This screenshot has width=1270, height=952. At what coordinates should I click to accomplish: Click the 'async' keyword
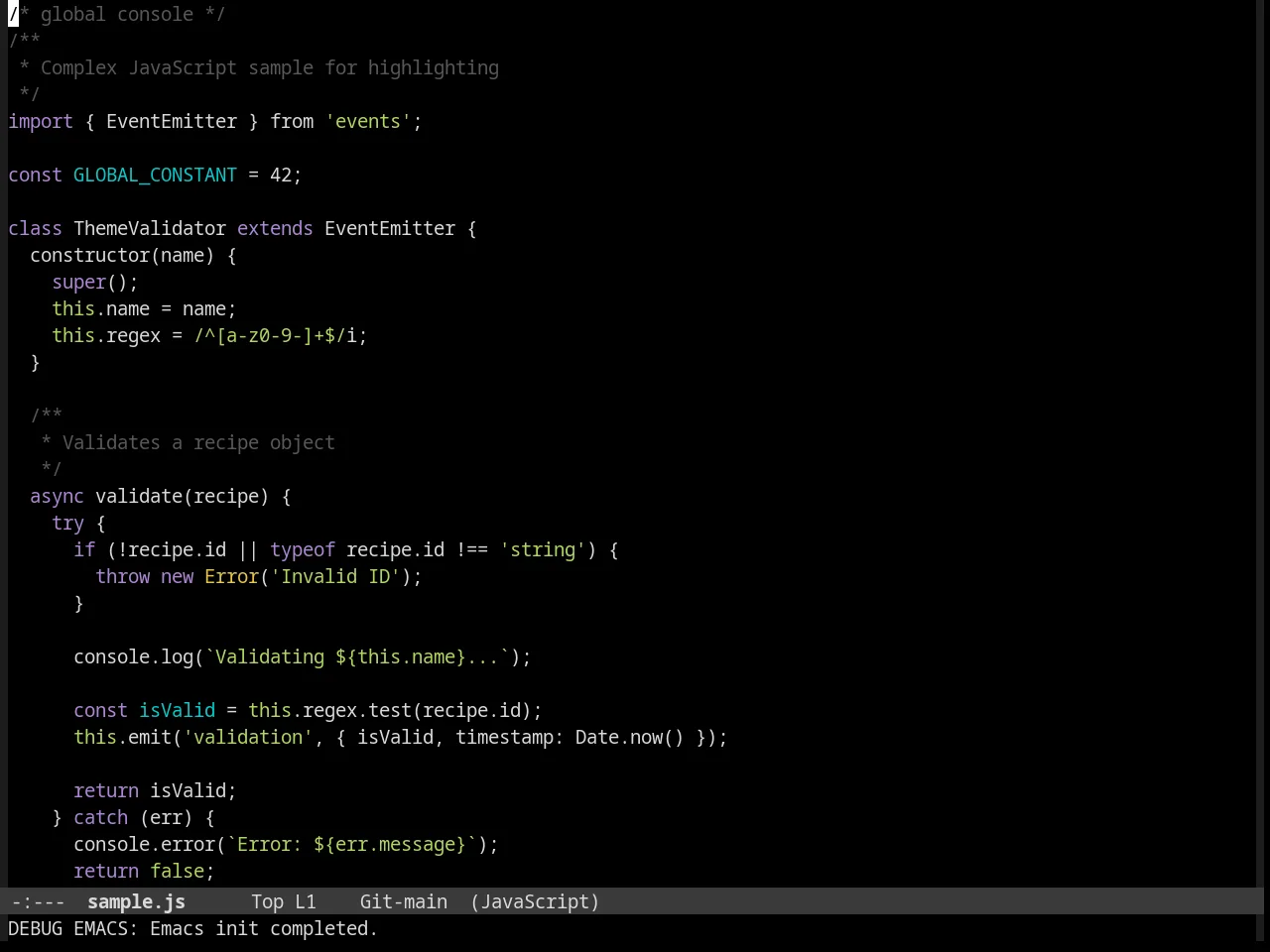point(57,496)
